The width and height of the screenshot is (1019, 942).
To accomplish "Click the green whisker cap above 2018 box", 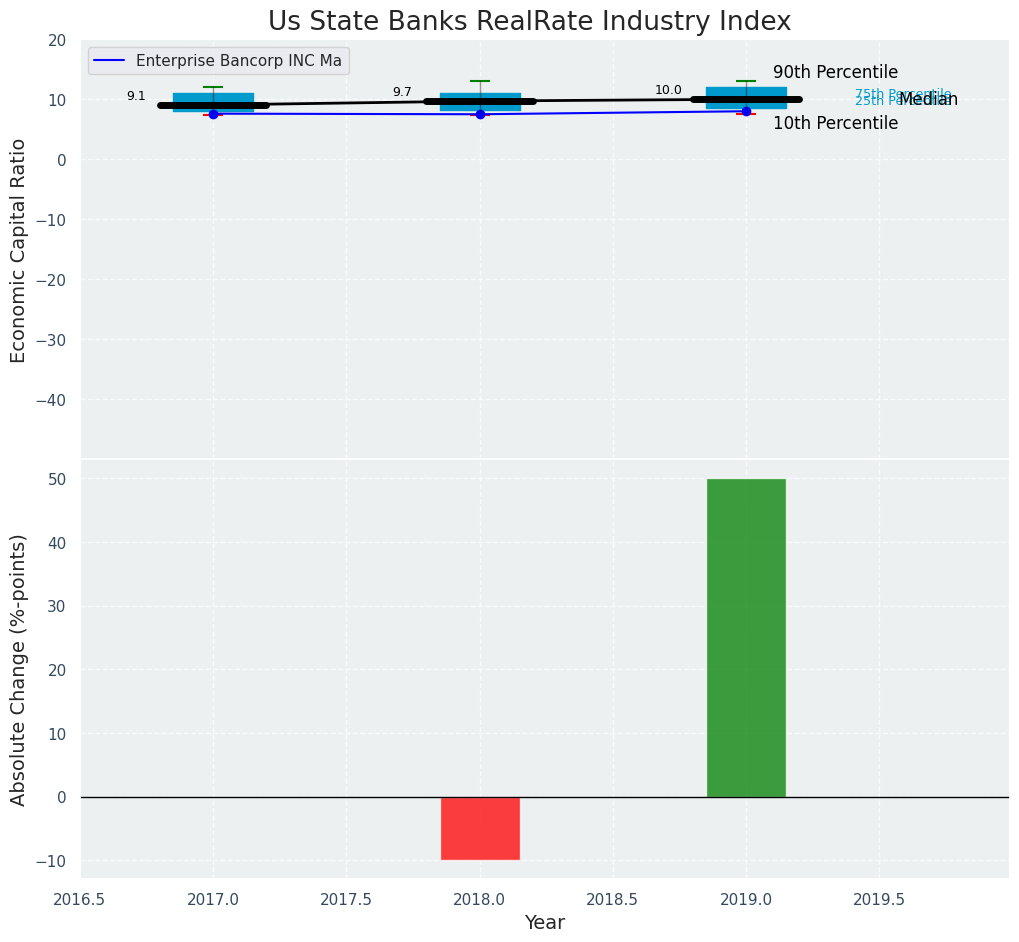I will 480,81.
